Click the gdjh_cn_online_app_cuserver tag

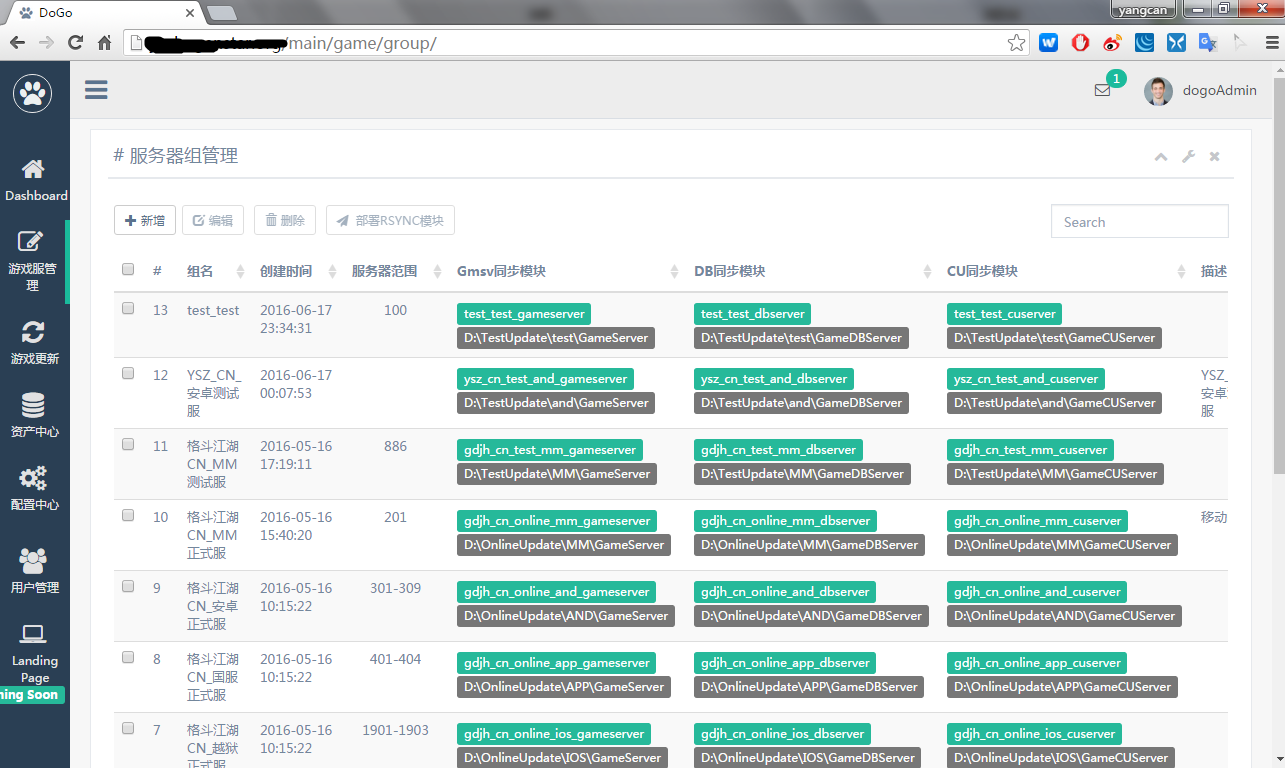(1037, 663)
